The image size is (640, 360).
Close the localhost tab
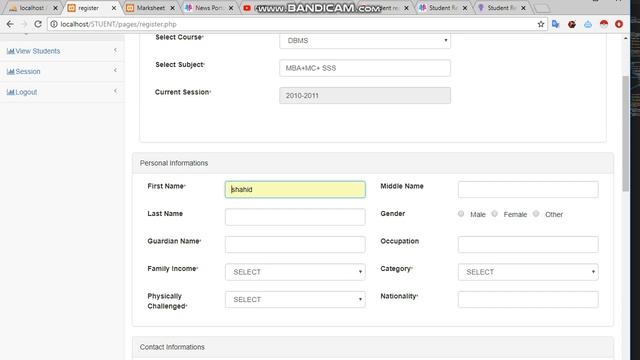pos(55,8)
